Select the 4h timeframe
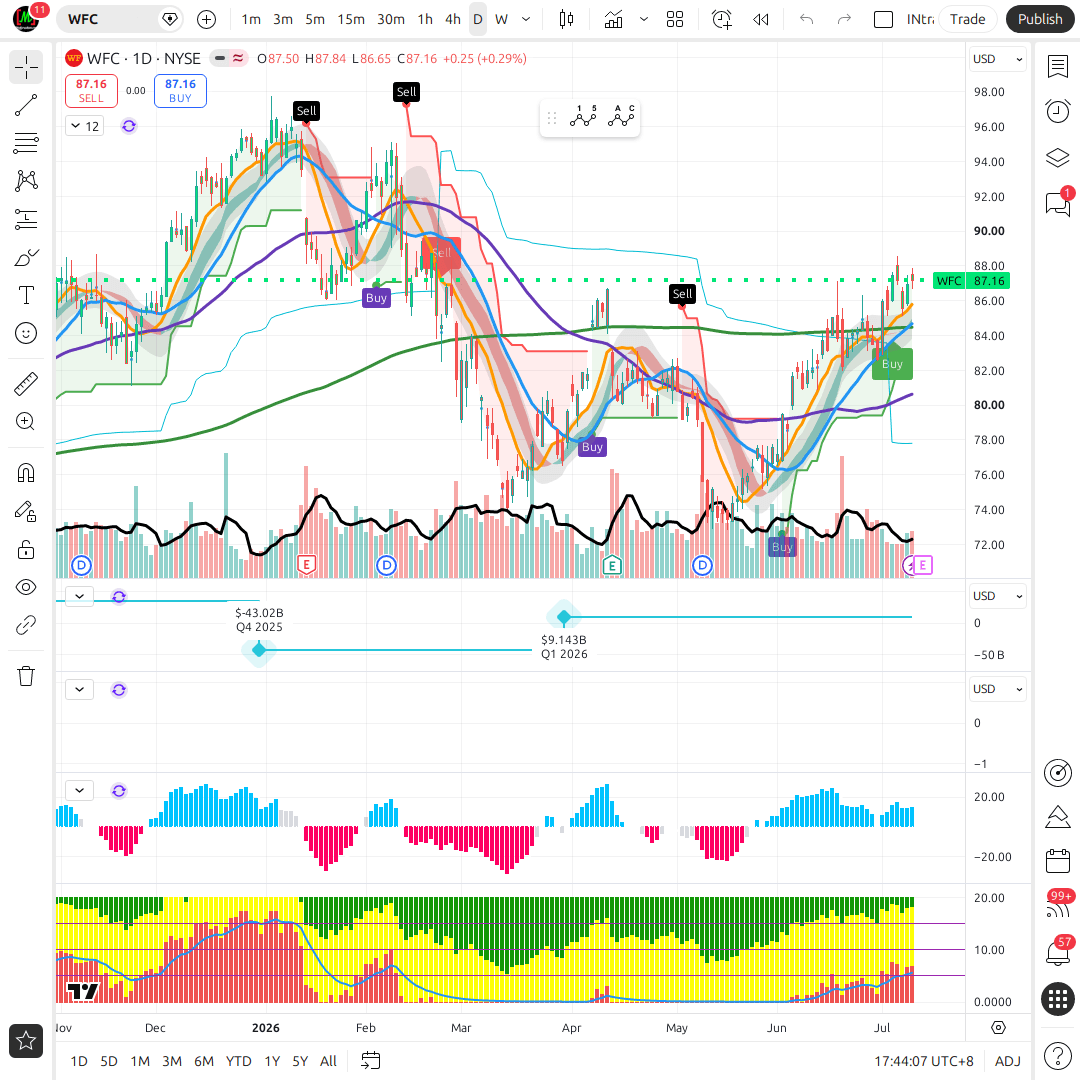This screenshot has width=1080, height=1080. (x=453, y=19)
